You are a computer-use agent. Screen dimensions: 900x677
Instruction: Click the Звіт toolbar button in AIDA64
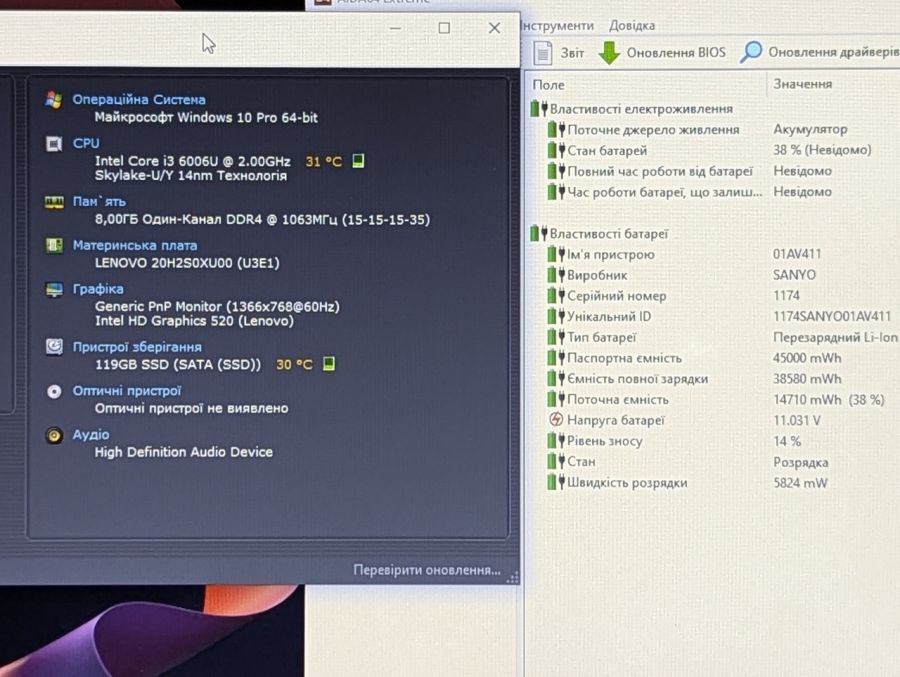pos(558,53)
